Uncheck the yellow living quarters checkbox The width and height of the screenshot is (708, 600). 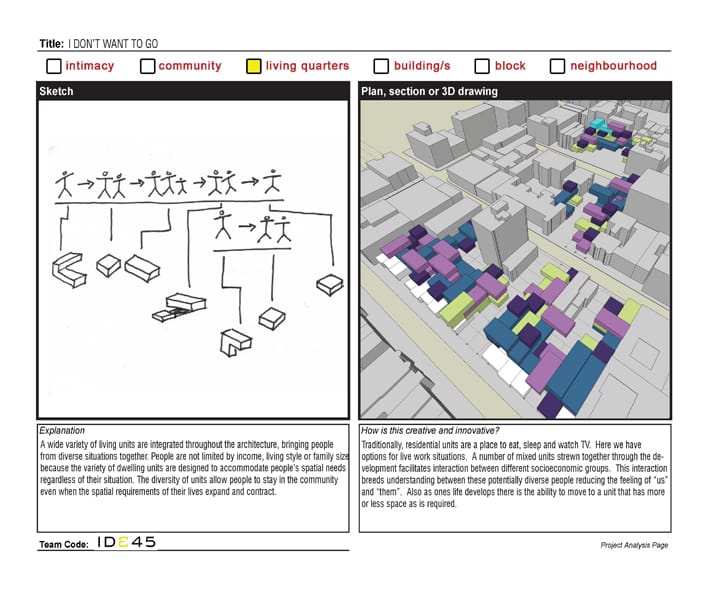click(254, 66)
